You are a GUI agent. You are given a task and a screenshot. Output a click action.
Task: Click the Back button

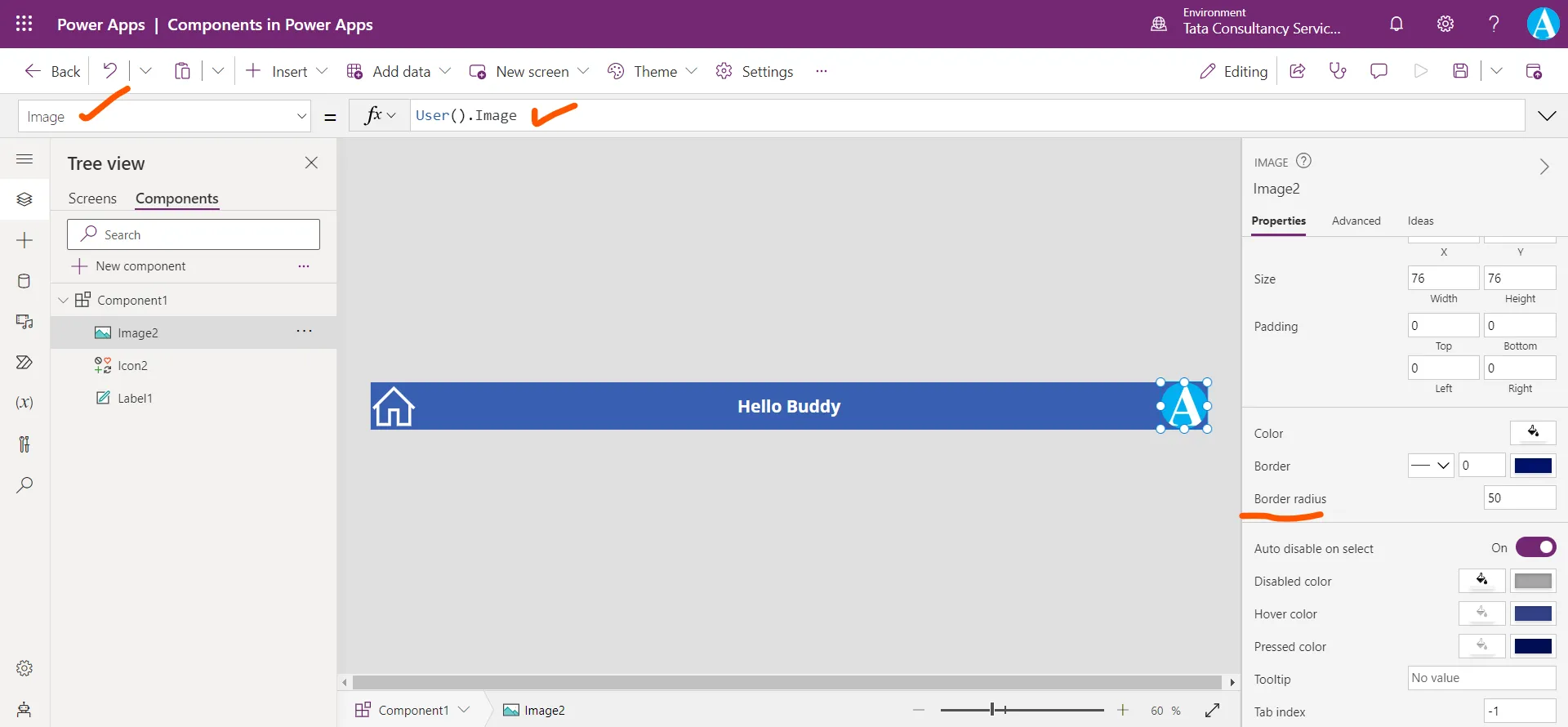click(52, 71)
